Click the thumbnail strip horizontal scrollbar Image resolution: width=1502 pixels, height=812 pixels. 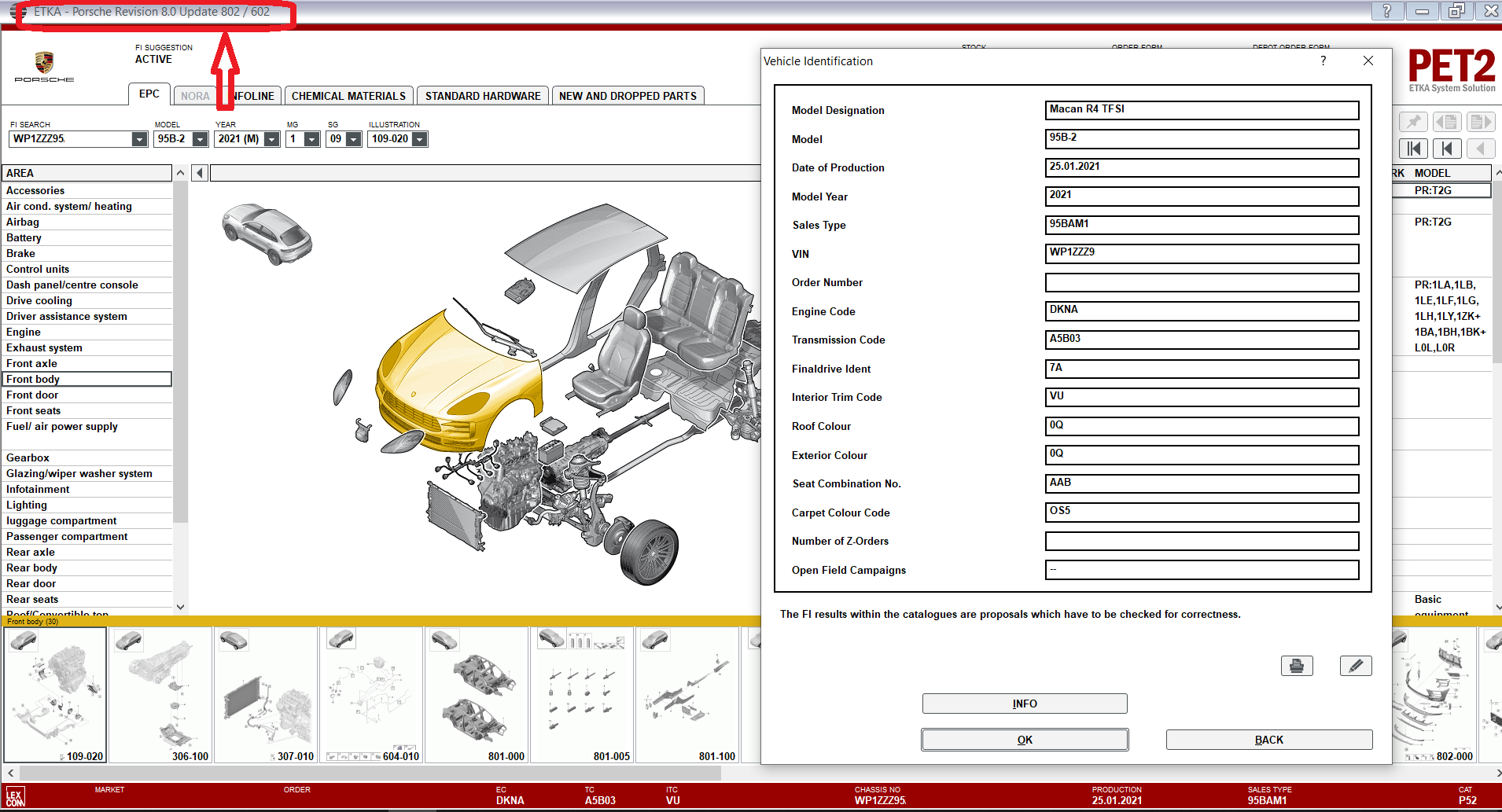tap(370, 773)
